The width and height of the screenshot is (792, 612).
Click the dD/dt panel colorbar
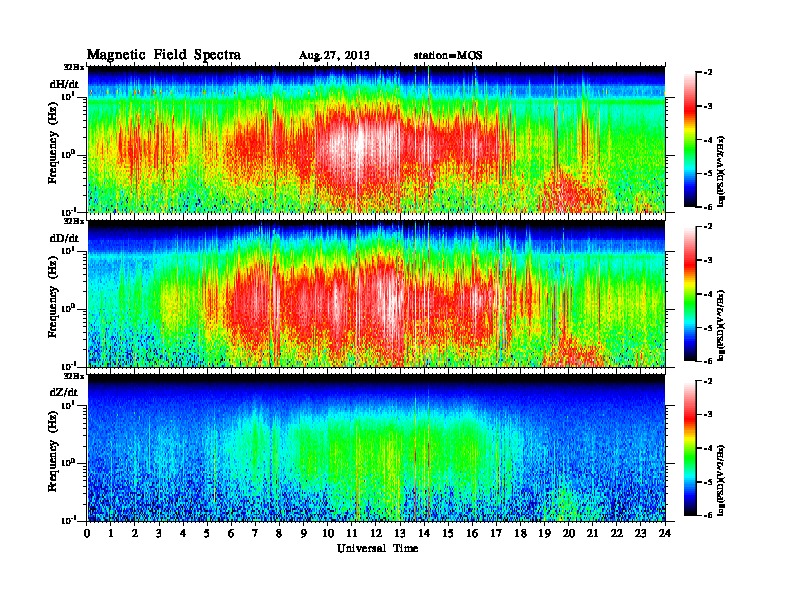pyautogui.click(x=689, y=294)
